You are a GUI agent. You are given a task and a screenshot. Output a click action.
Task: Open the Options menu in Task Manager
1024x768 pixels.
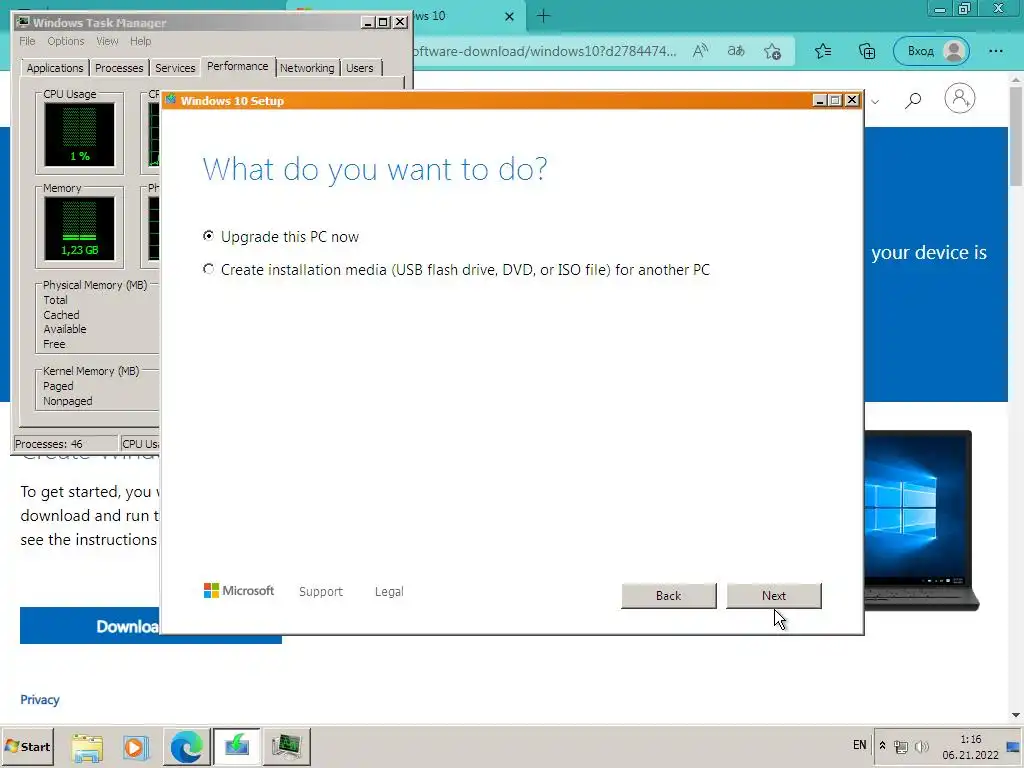click(x=65, y=41)
